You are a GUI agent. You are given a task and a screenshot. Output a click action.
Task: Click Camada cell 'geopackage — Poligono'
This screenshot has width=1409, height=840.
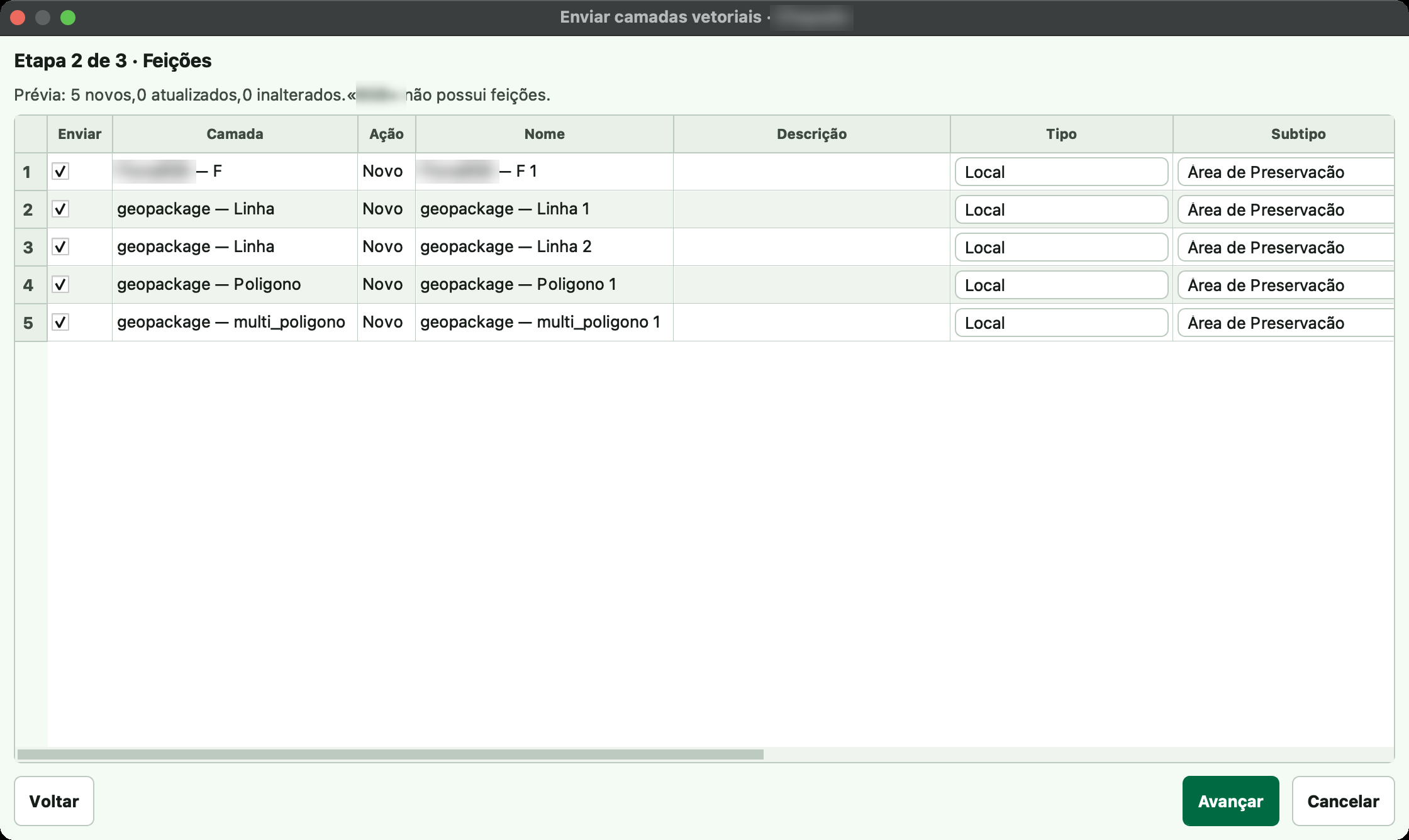235,284
